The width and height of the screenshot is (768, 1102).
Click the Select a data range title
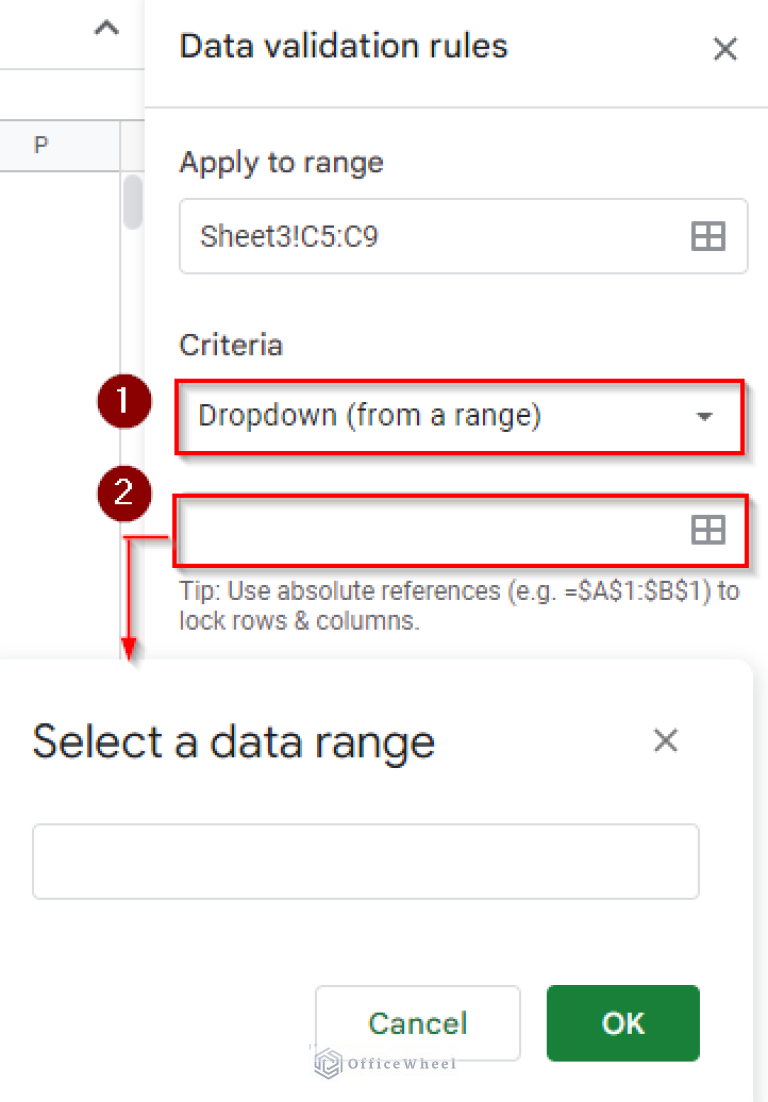click(x=233, y=742)
